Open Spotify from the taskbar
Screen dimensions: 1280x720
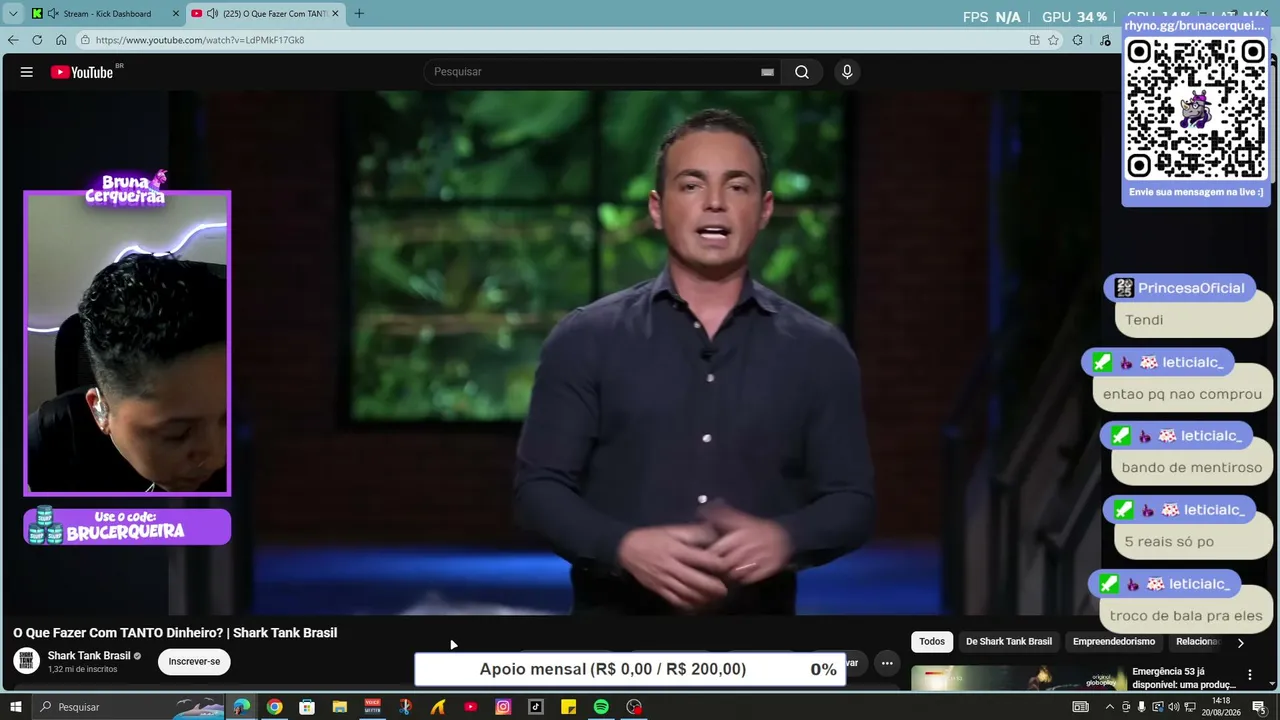[601, 707]
